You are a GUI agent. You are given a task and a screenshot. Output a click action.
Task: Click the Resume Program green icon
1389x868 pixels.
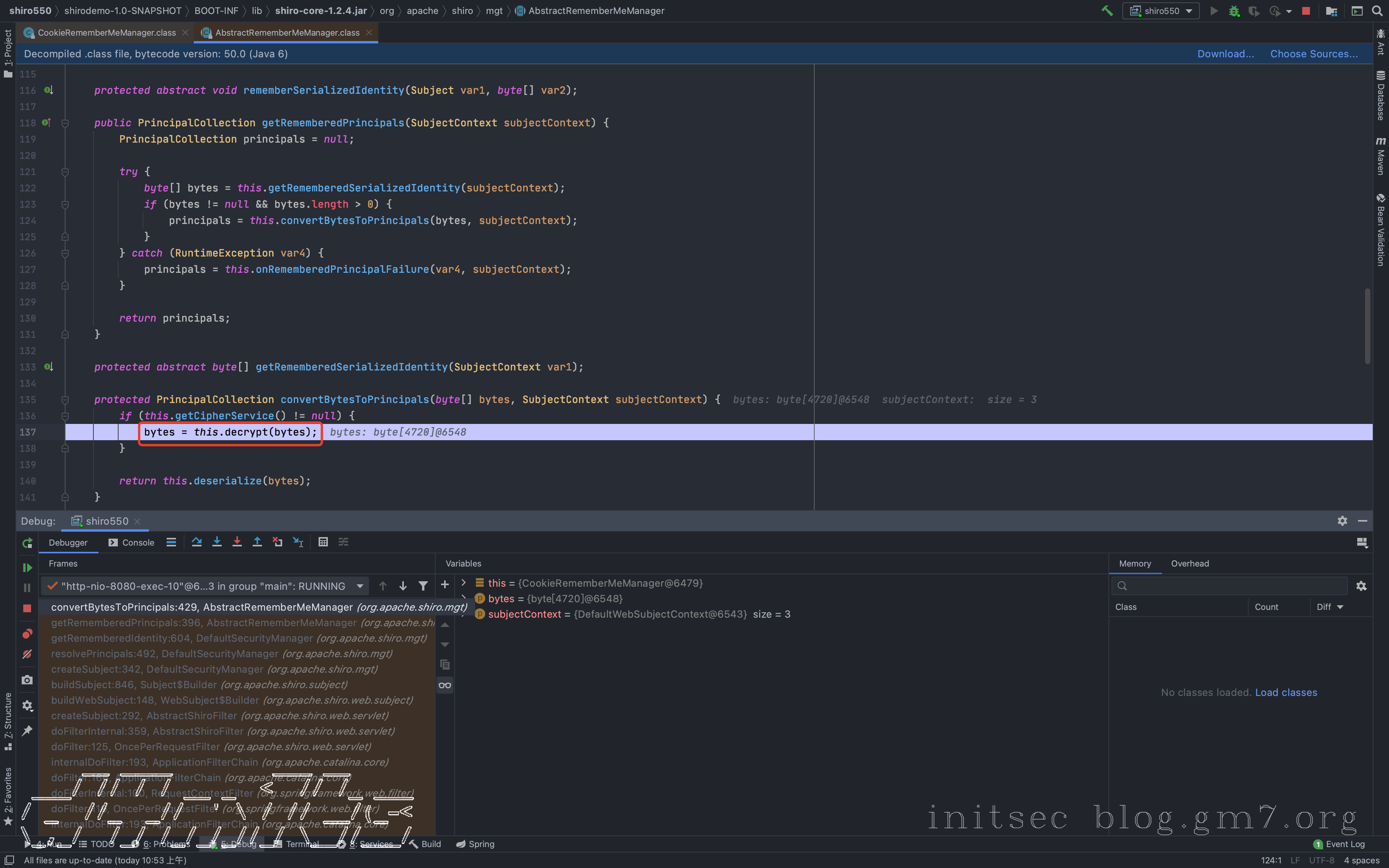27,567
